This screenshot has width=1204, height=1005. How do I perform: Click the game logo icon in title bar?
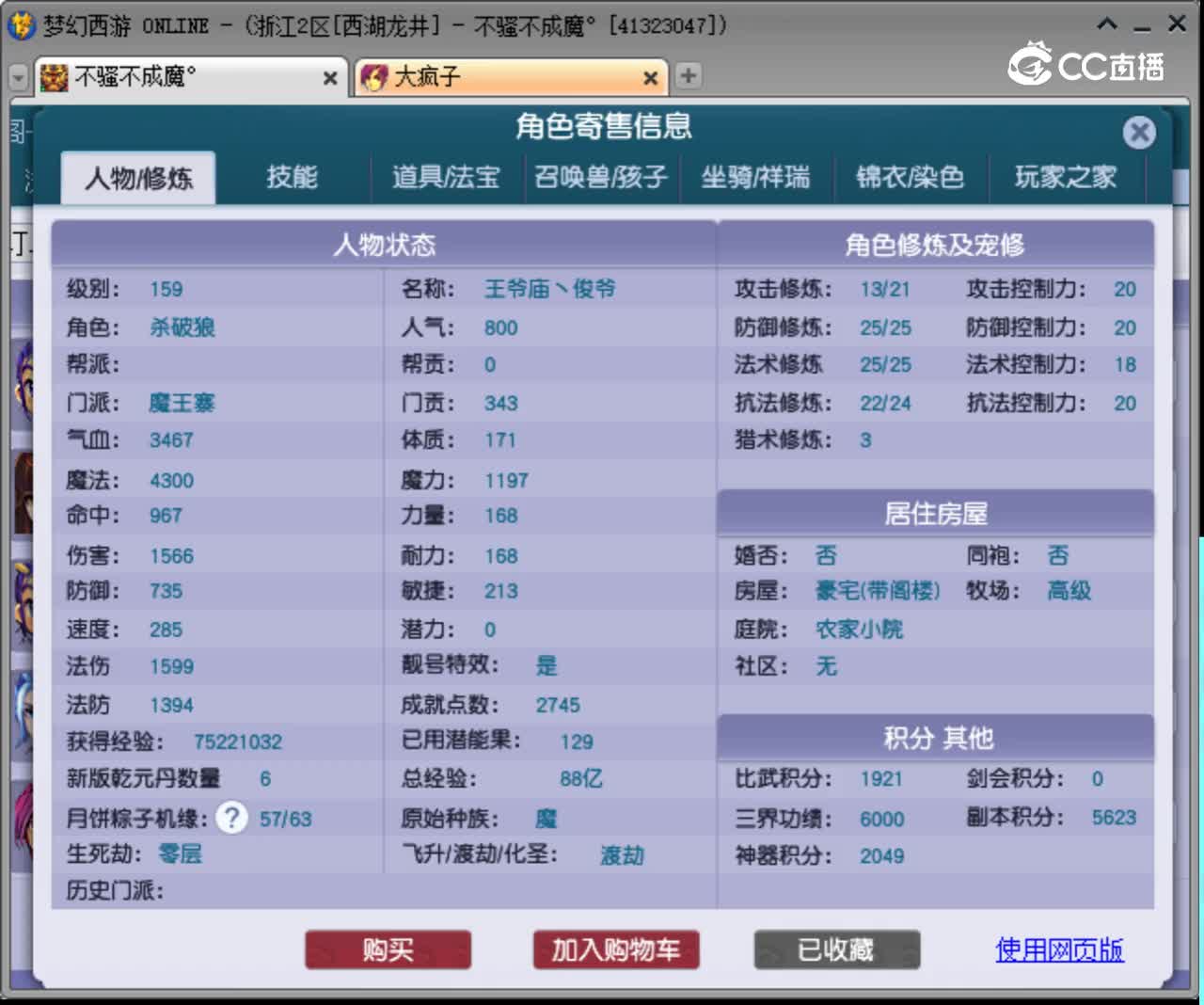point(22,25)
